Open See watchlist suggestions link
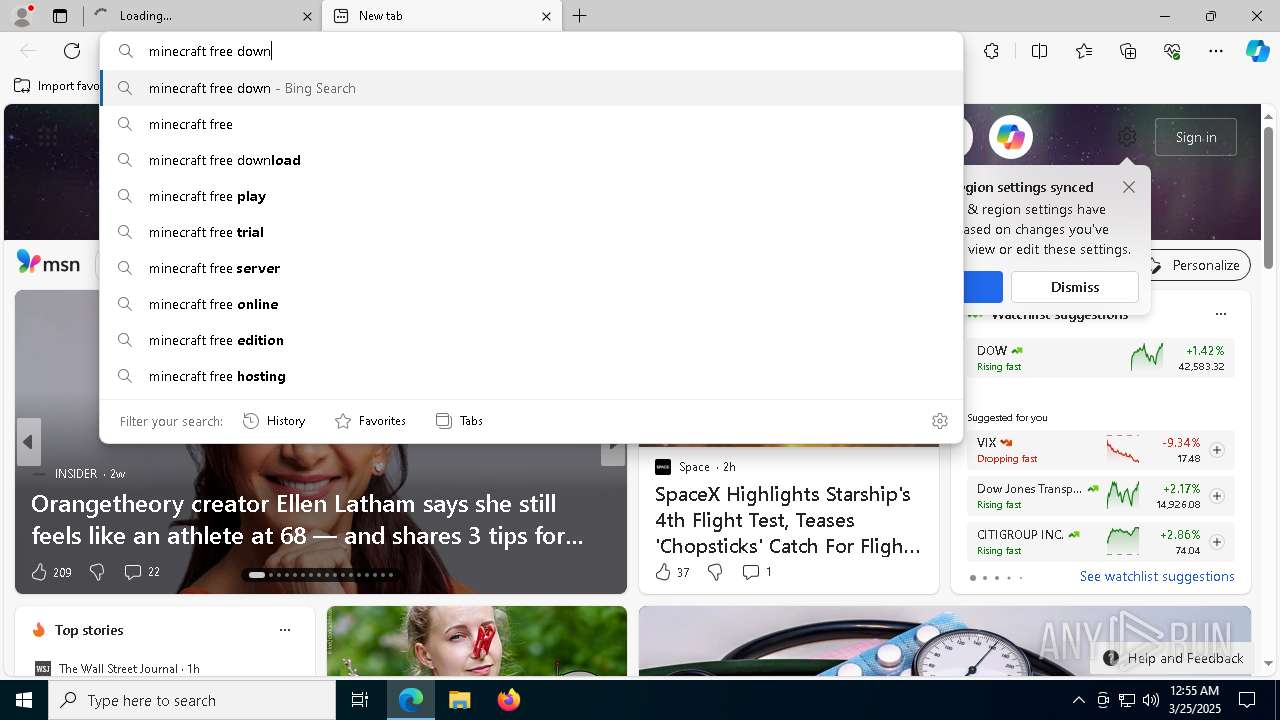The image size is (1280, 720). pos(1157,576)
